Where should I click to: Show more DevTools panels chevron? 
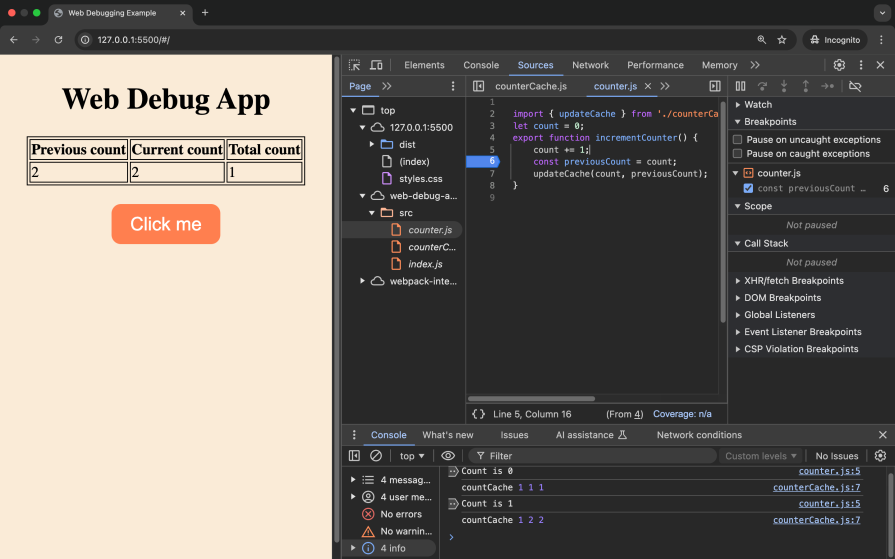755,65
